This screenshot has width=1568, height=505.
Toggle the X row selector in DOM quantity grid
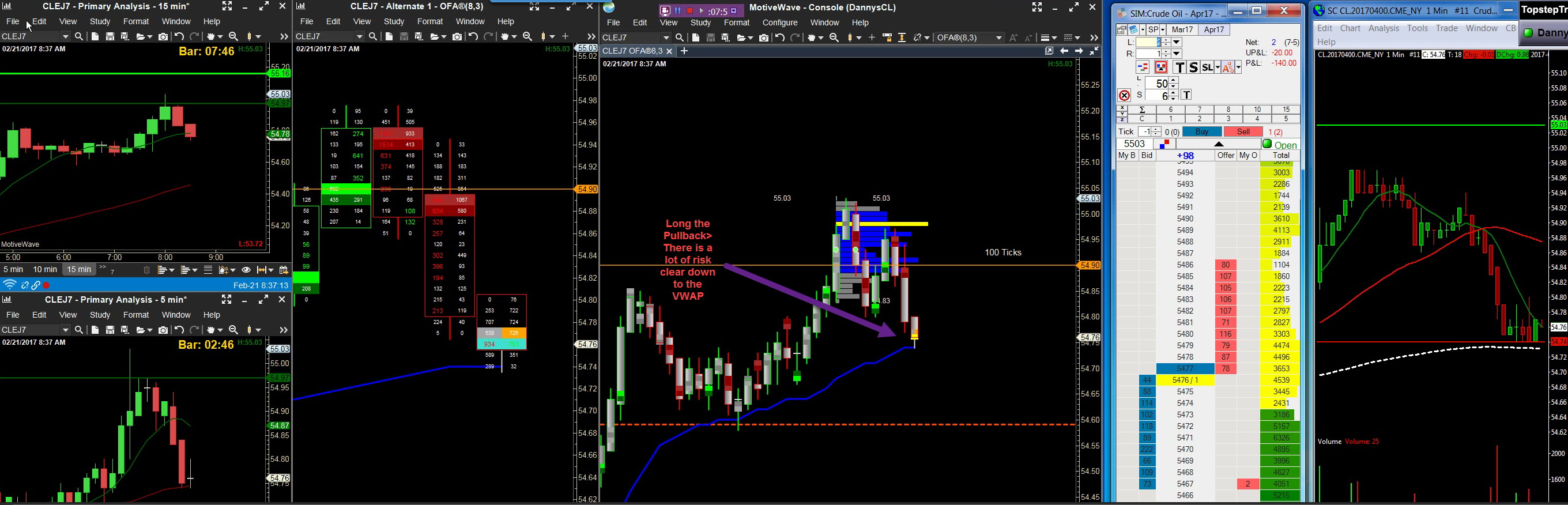tap(1122, 110)
